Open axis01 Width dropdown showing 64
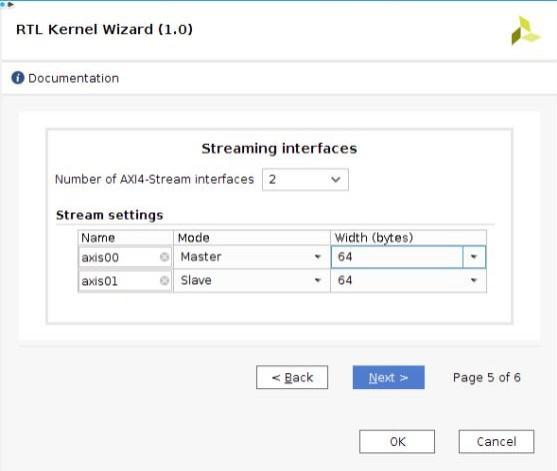This screenshot has height=471, width=557. tap(408, 281)
